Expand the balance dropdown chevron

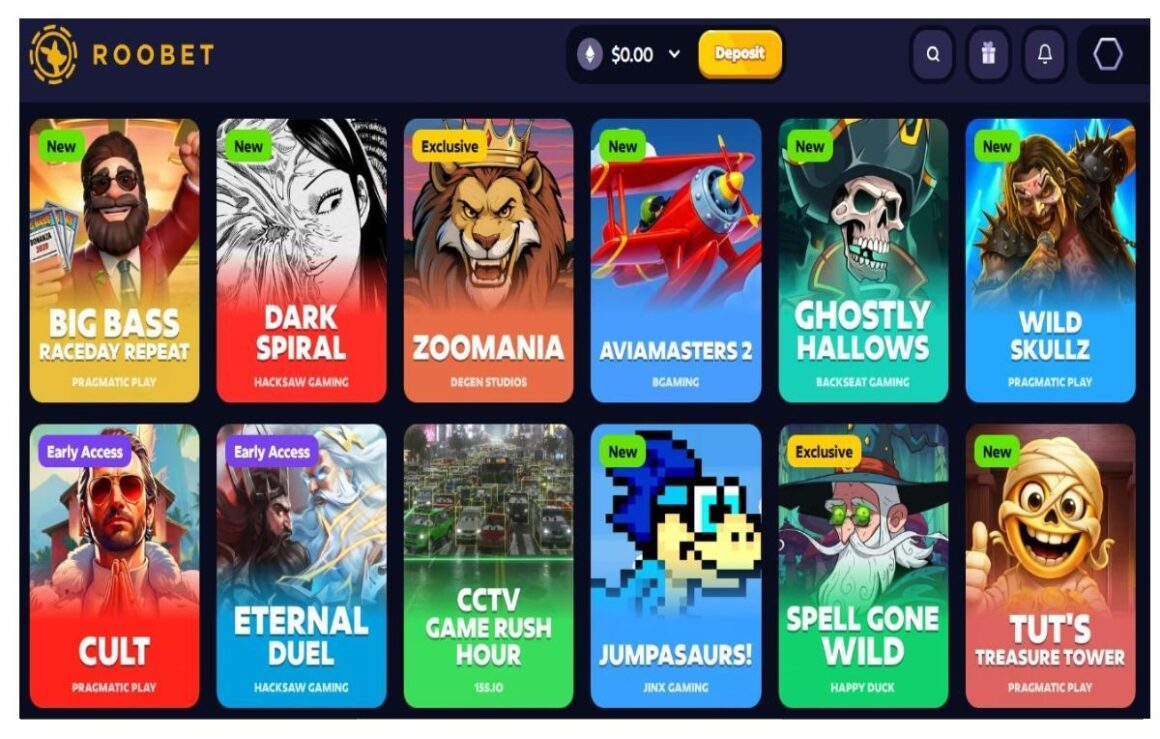(674, 54)
